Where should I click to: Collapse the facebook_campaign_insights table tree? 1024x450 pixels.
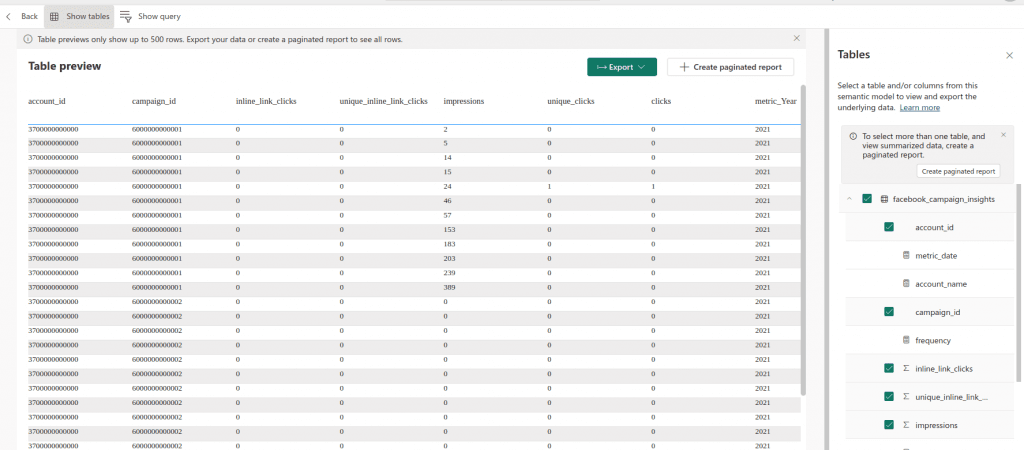click(x=849, y=199)
